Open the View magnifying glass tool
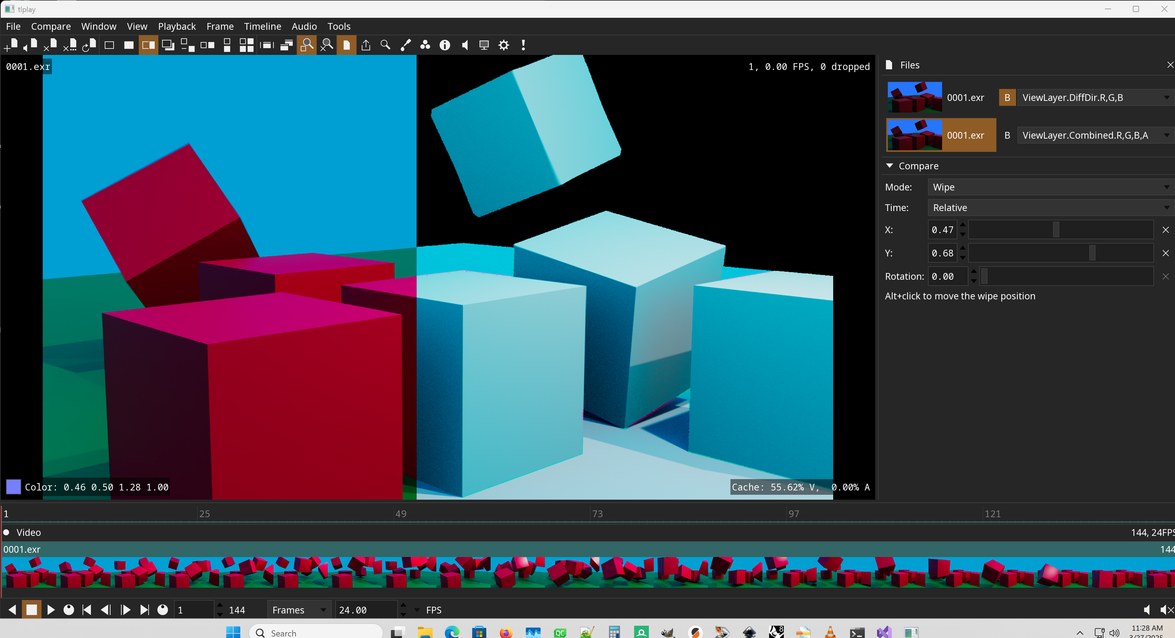Image resolution: width=1175 pixels, height=638 pixels. point(385,45)
